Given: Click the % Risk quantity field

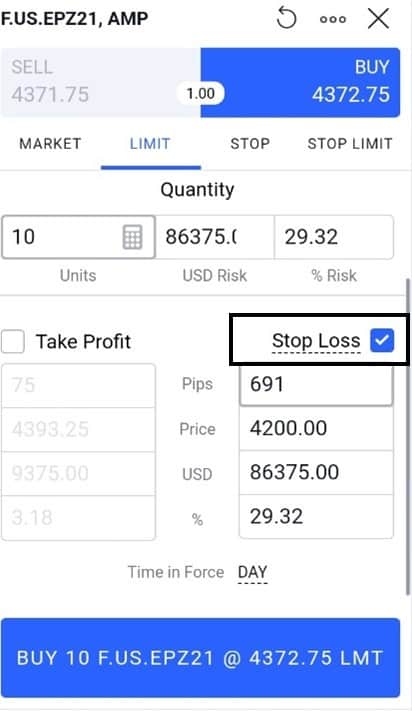Looking at the screenshot, I should click(x=334, y=237).
